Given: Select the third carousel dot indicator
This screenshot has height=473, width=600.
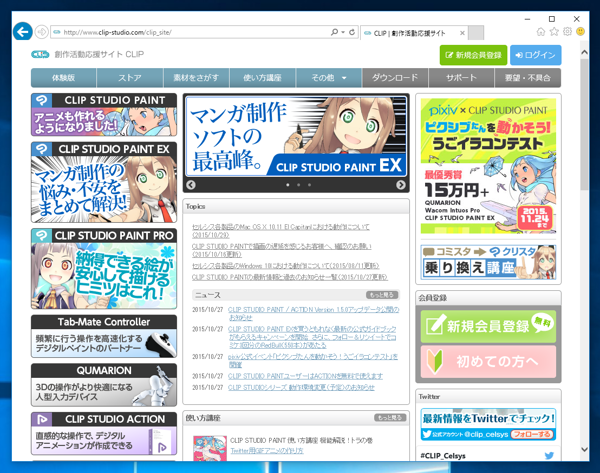Looking at the screenshot, I should tap(309, 185).
